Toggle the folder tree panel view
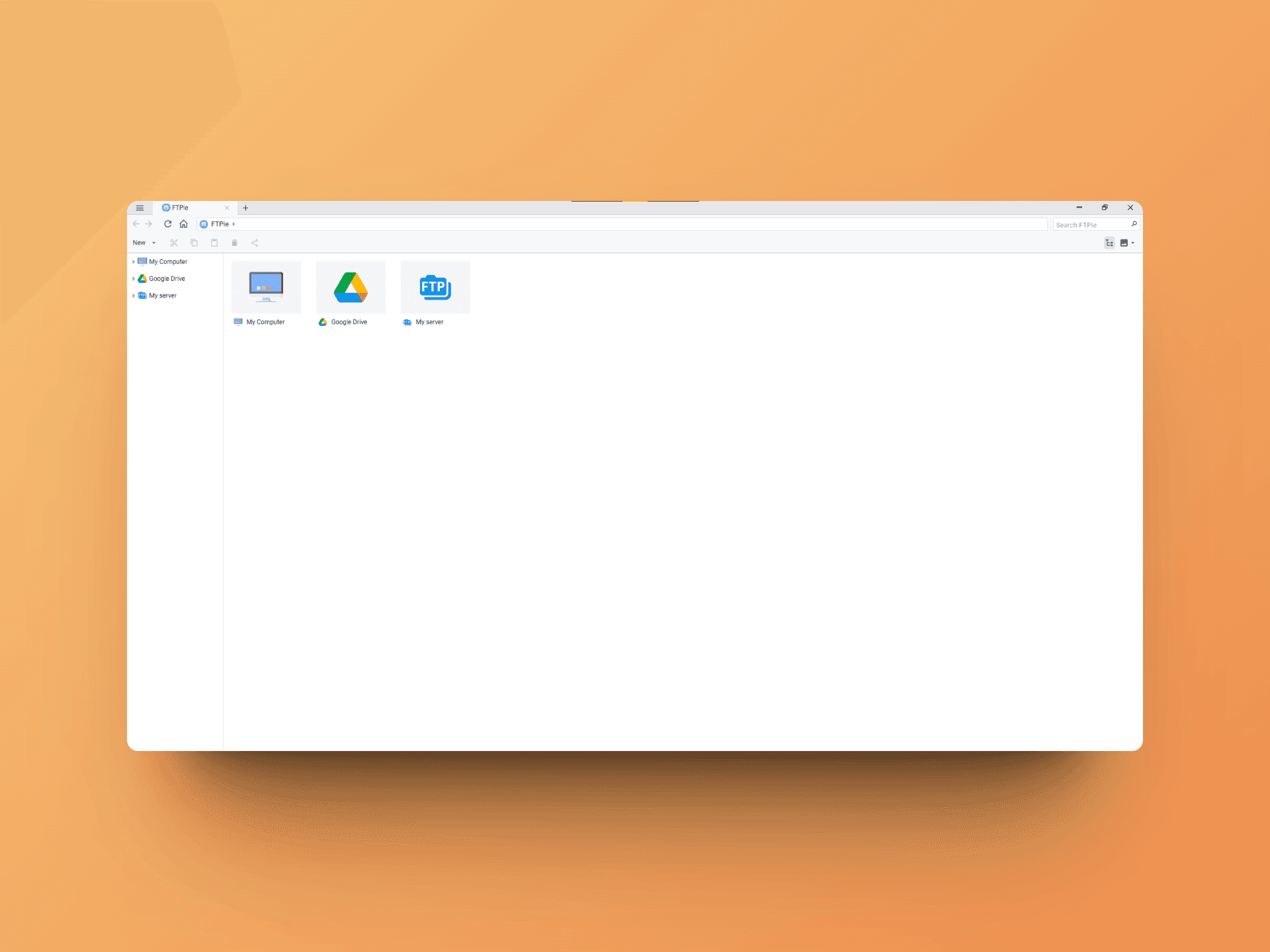1270x952 pixels. click(1109, 243)
